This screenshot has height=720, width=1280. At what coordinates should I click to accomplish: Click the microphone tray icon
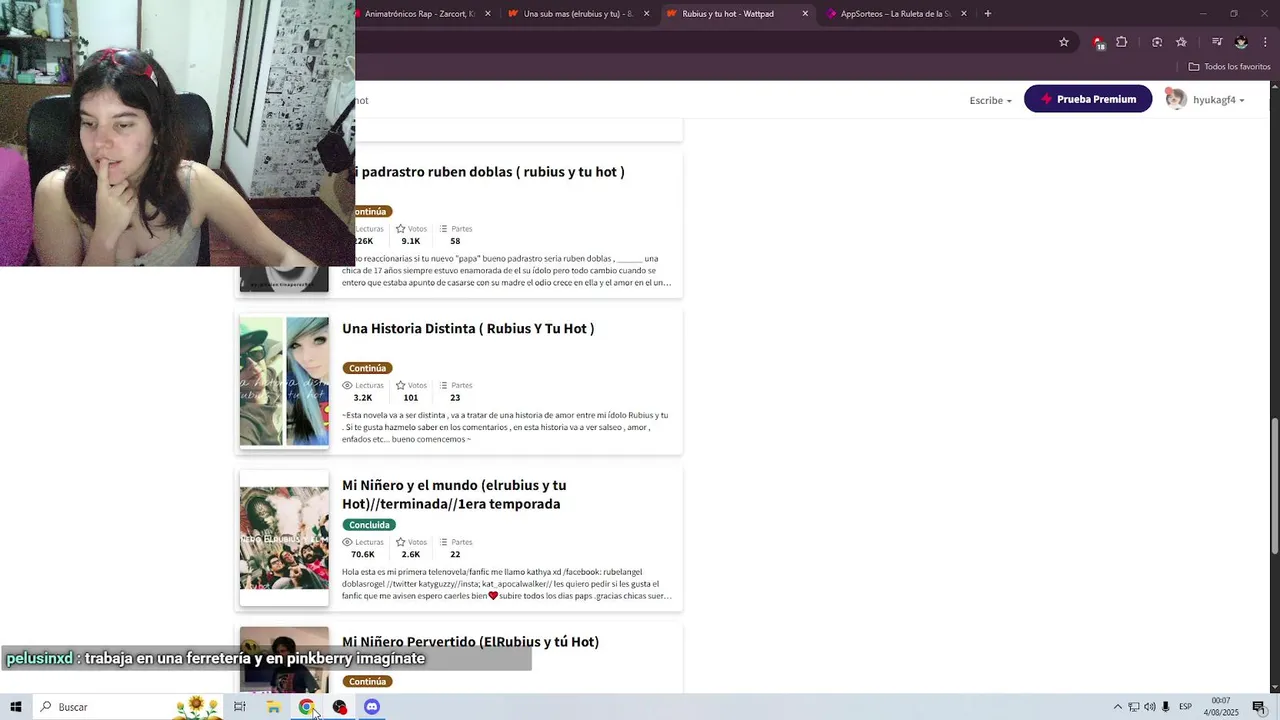pyautogui.click(x=1166, y=707)
